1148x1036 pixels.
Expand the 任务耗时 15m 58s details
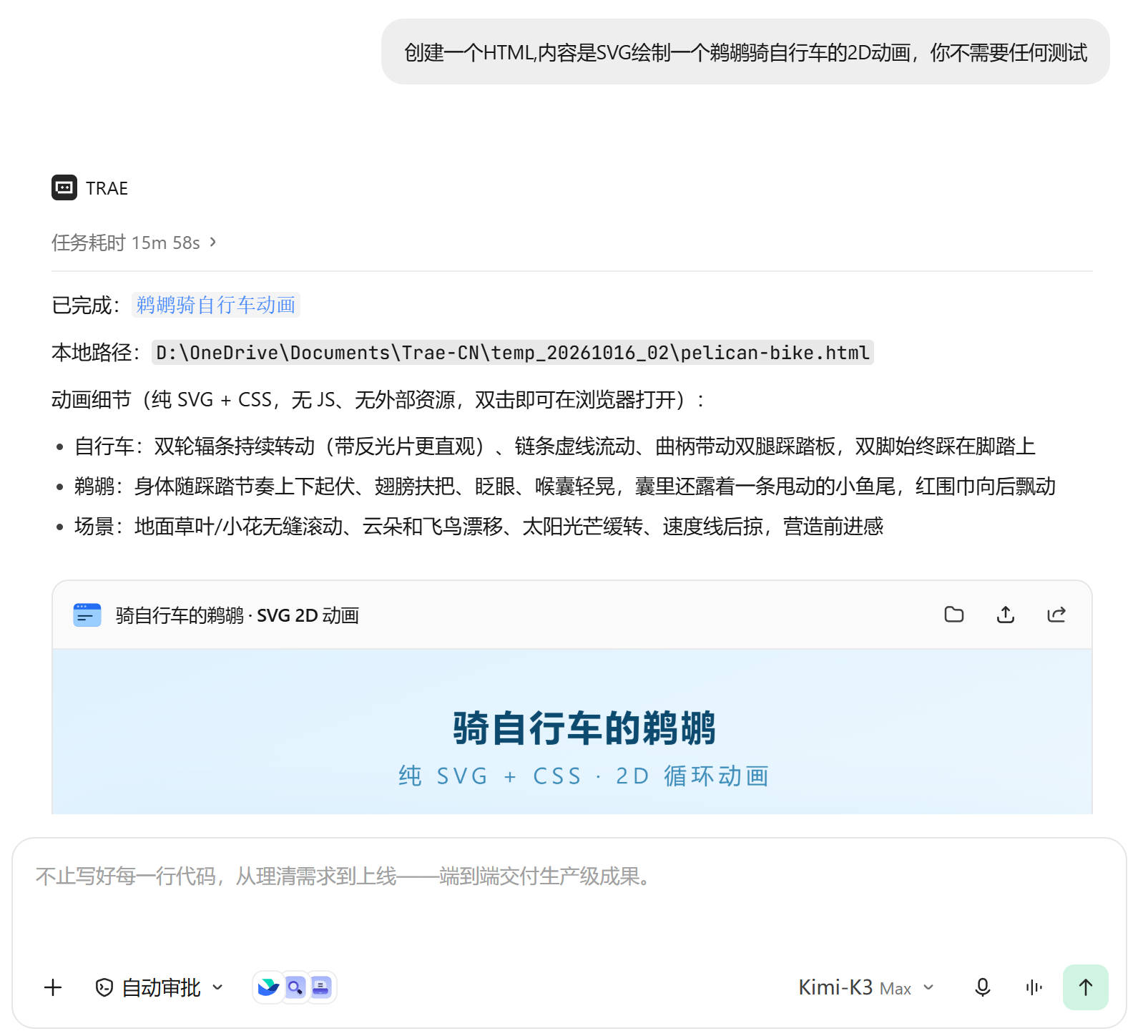click(134, 243)
